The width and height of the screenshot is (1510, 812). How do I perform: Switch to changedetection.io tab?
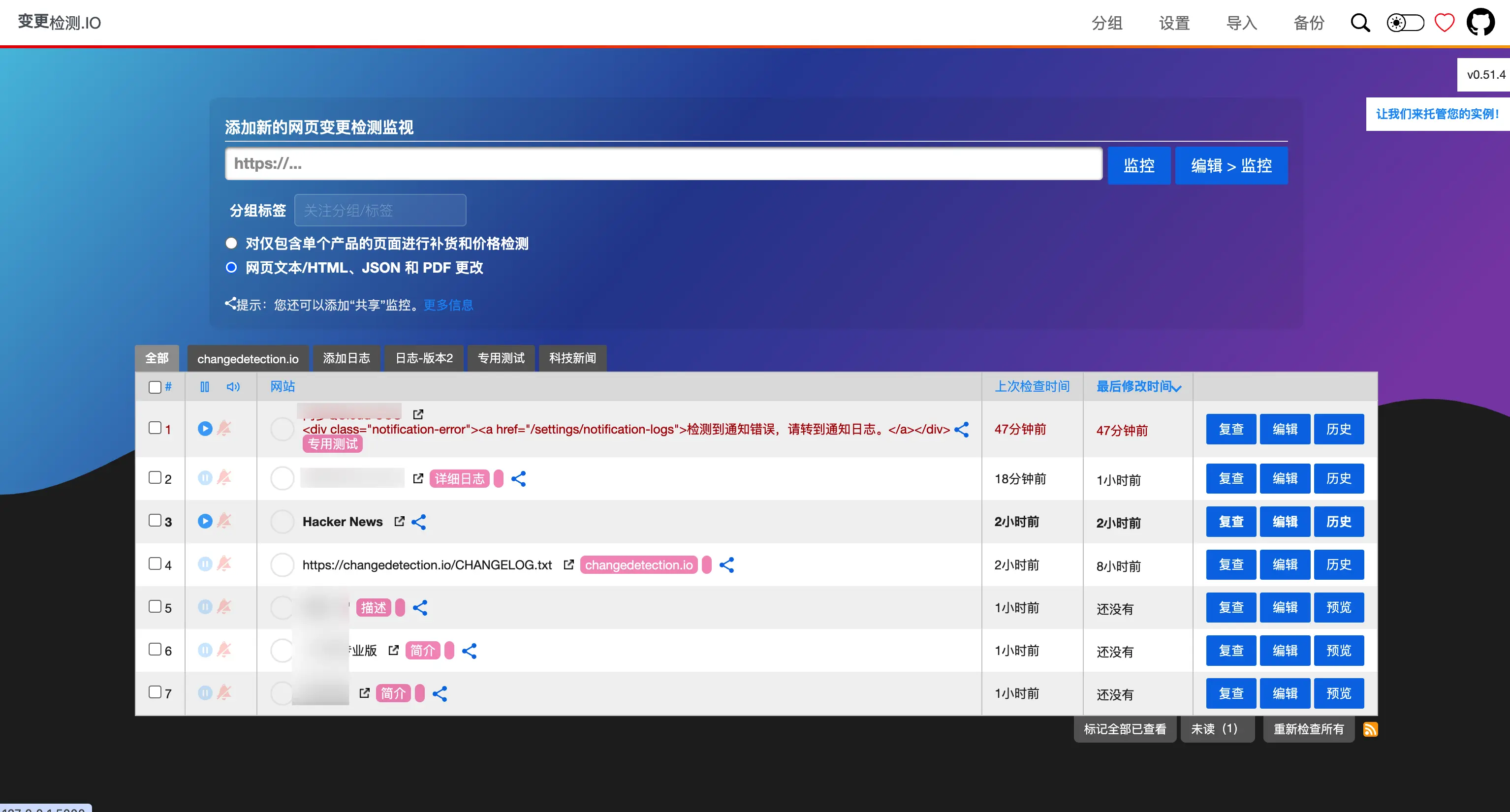tap(248, 358)
